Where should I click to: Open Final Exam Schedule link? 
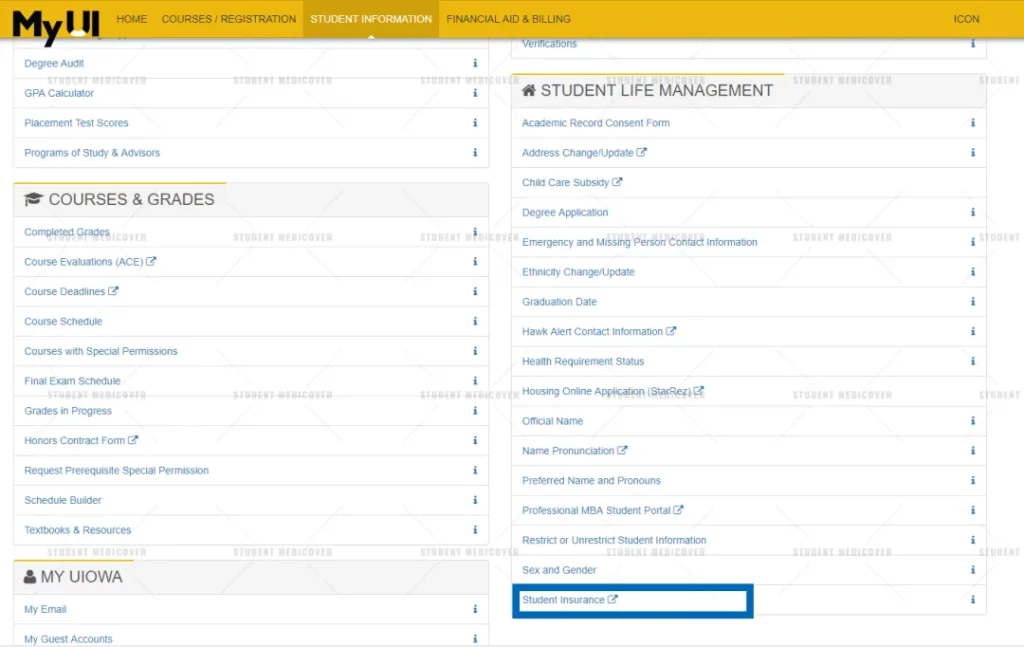coord(72,381)
